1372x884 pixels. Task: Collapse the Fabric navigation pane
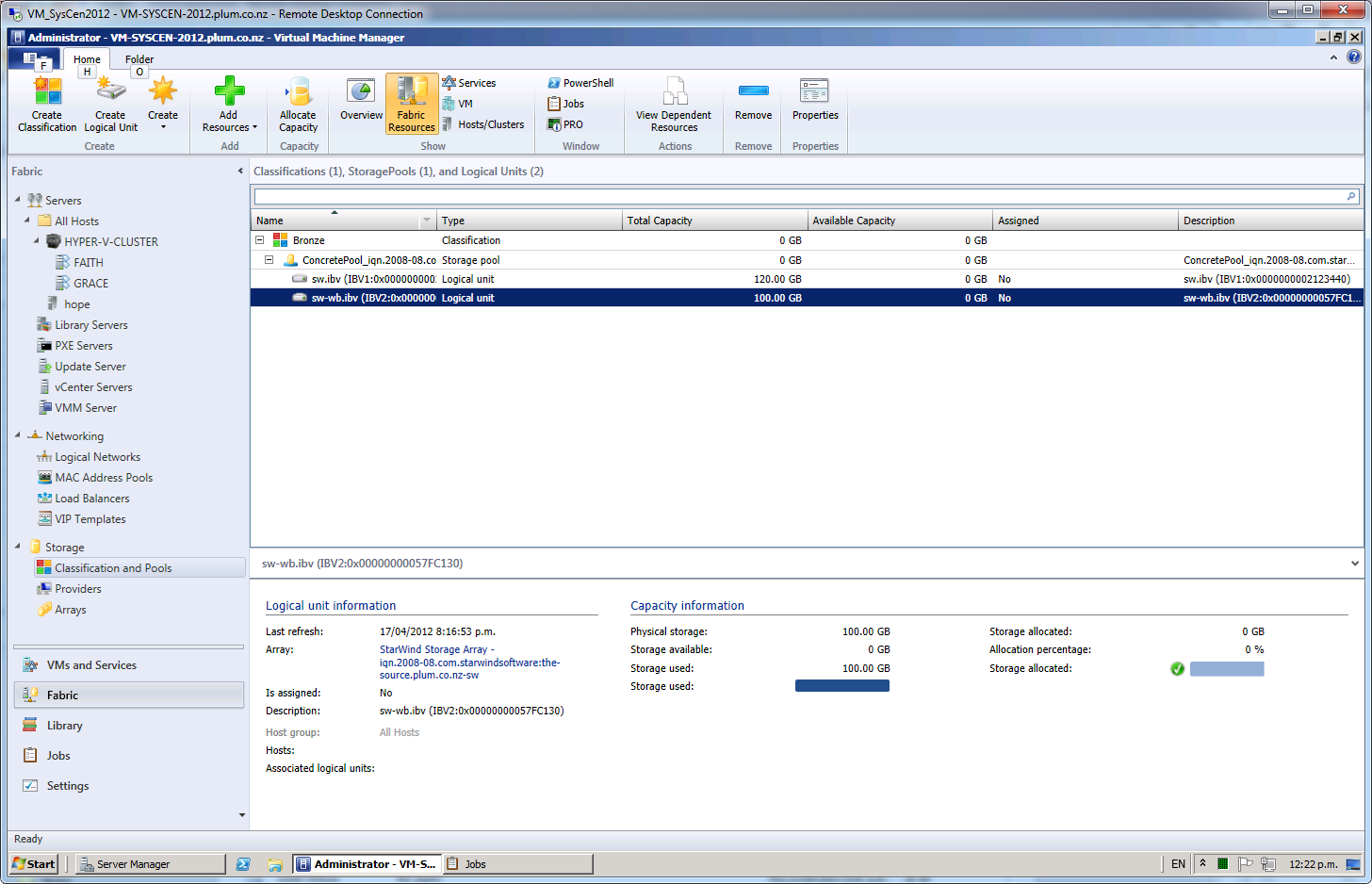240,172
